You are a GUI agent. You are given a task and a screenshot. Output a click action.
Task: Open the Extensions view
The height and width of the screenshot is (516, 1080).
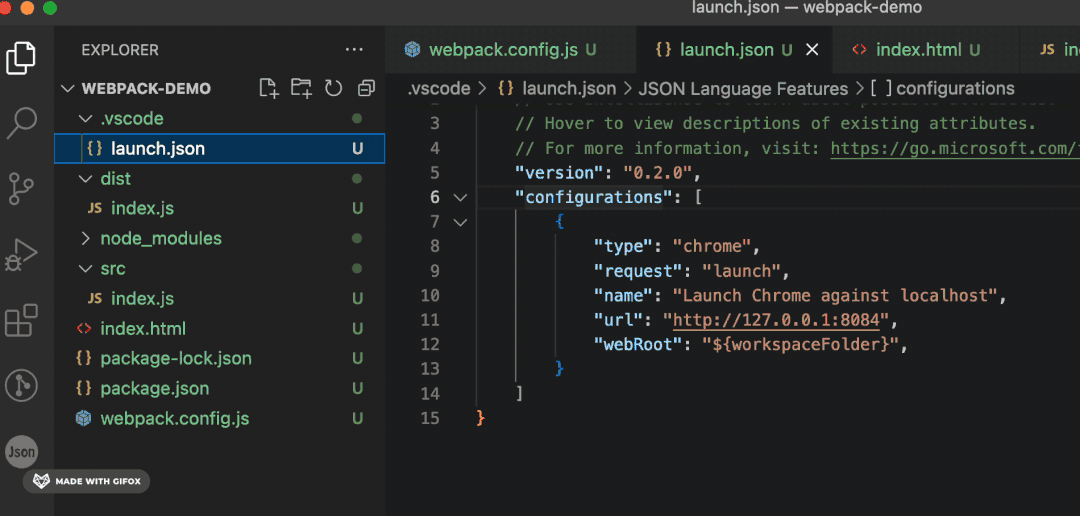[21, 320]
